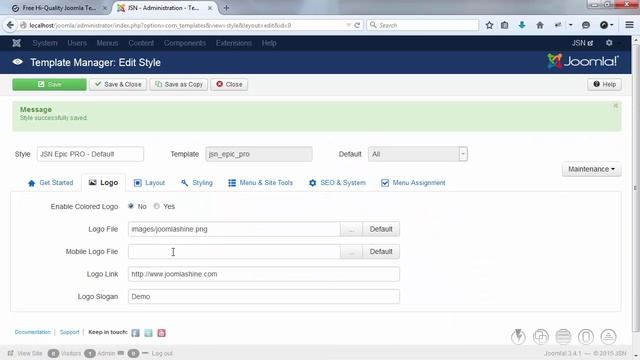Click the Facebook keep-in-touch icon
This screenshot has width=640, height=360.
(x=136, y=333)
